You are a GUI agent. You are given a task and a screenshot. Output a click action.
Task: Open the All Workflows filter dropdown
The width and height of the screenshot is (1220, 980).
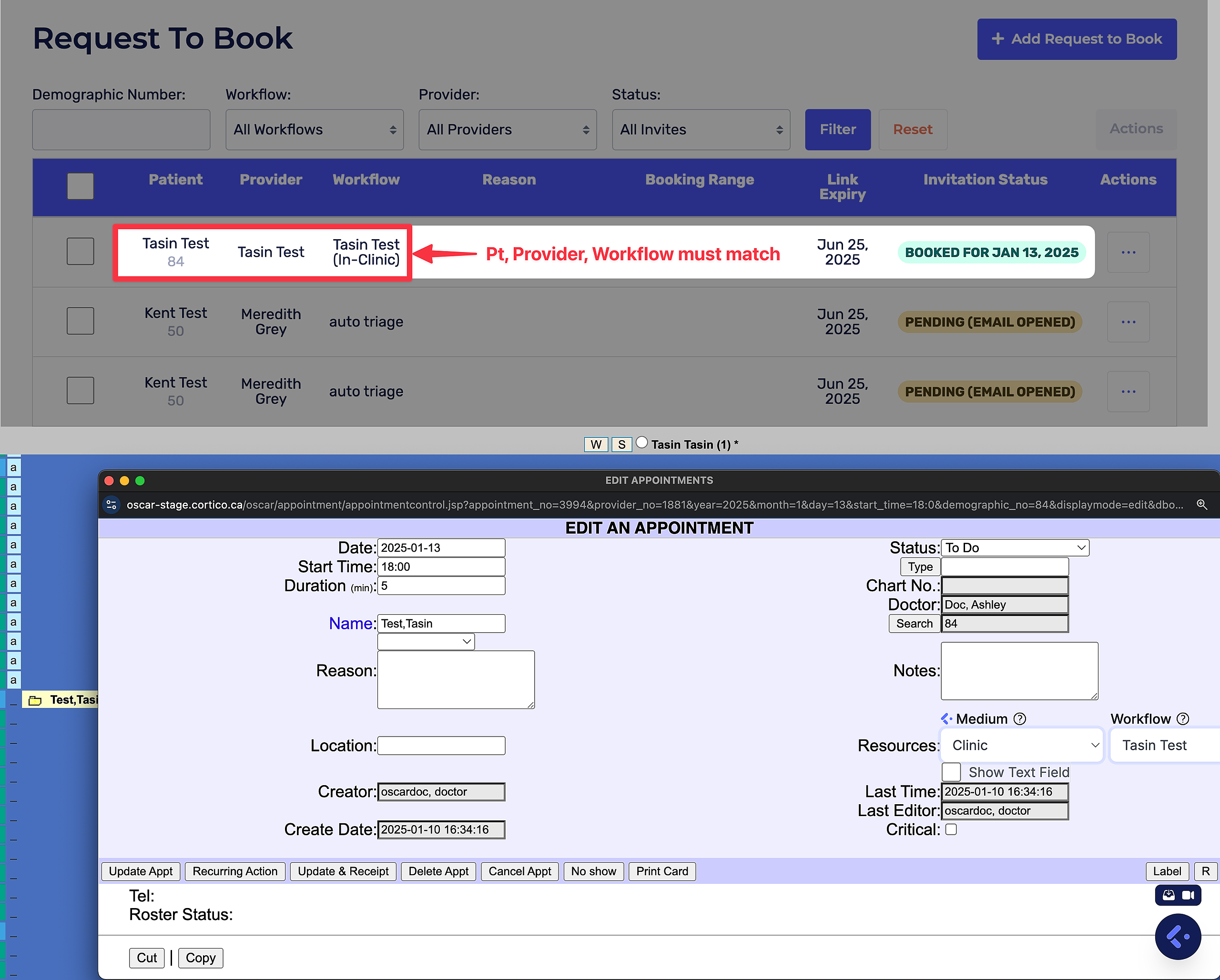pyautogui.click(x=314, y=130)
